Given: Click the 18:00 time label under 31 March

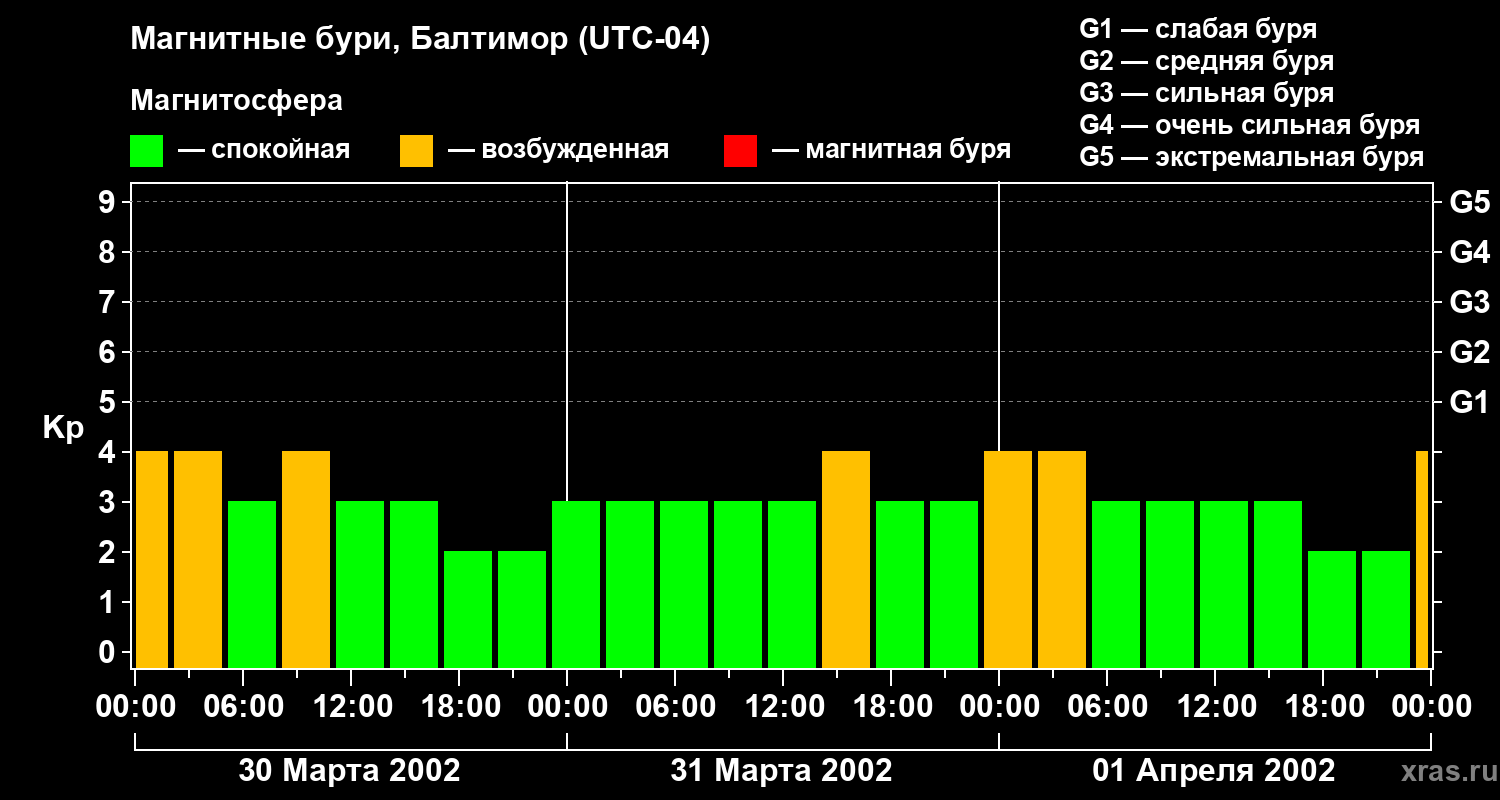Looking at the screenshot, I should point(891,707).
